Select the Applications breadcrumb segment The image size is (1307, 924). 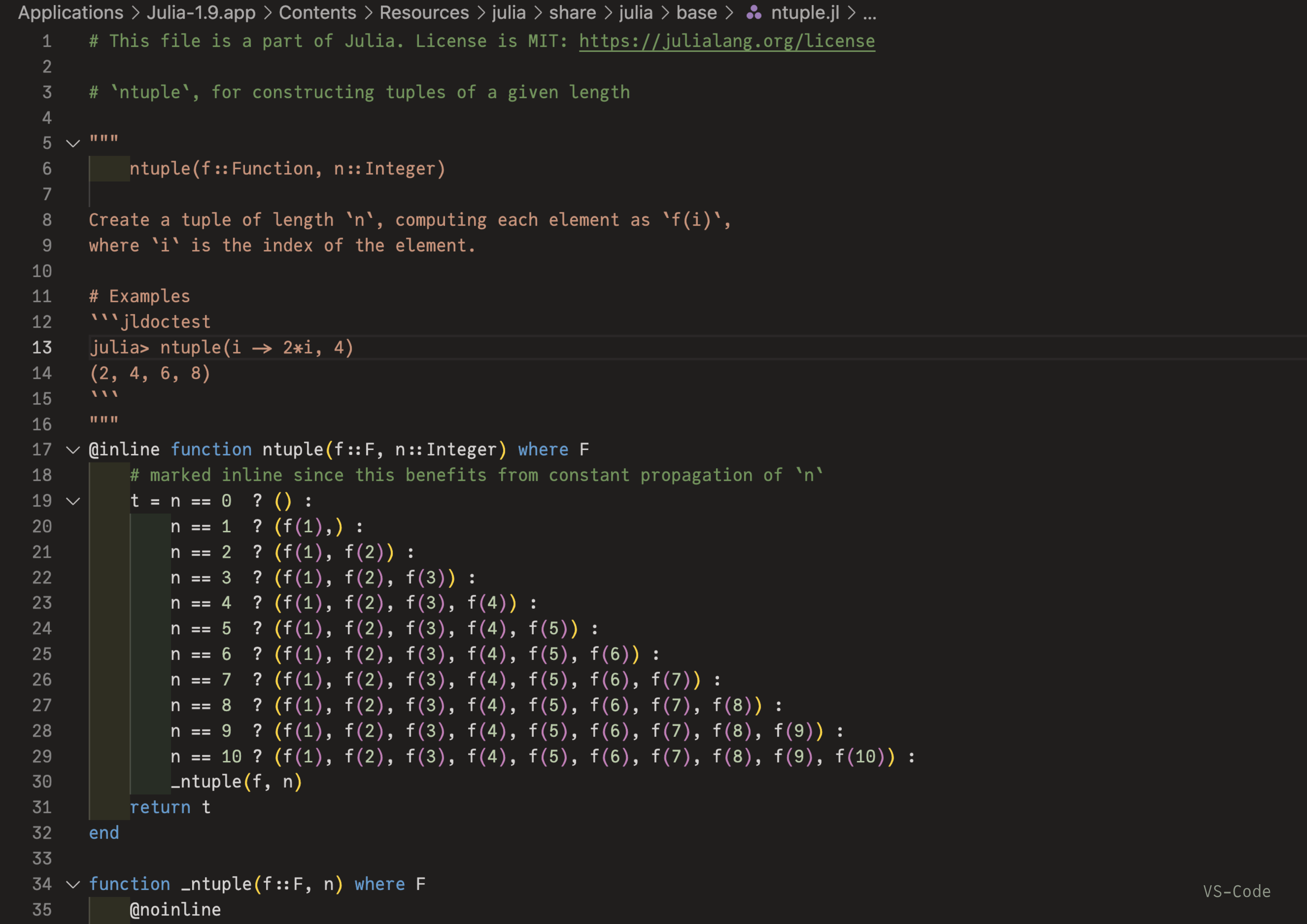[70, 13]
